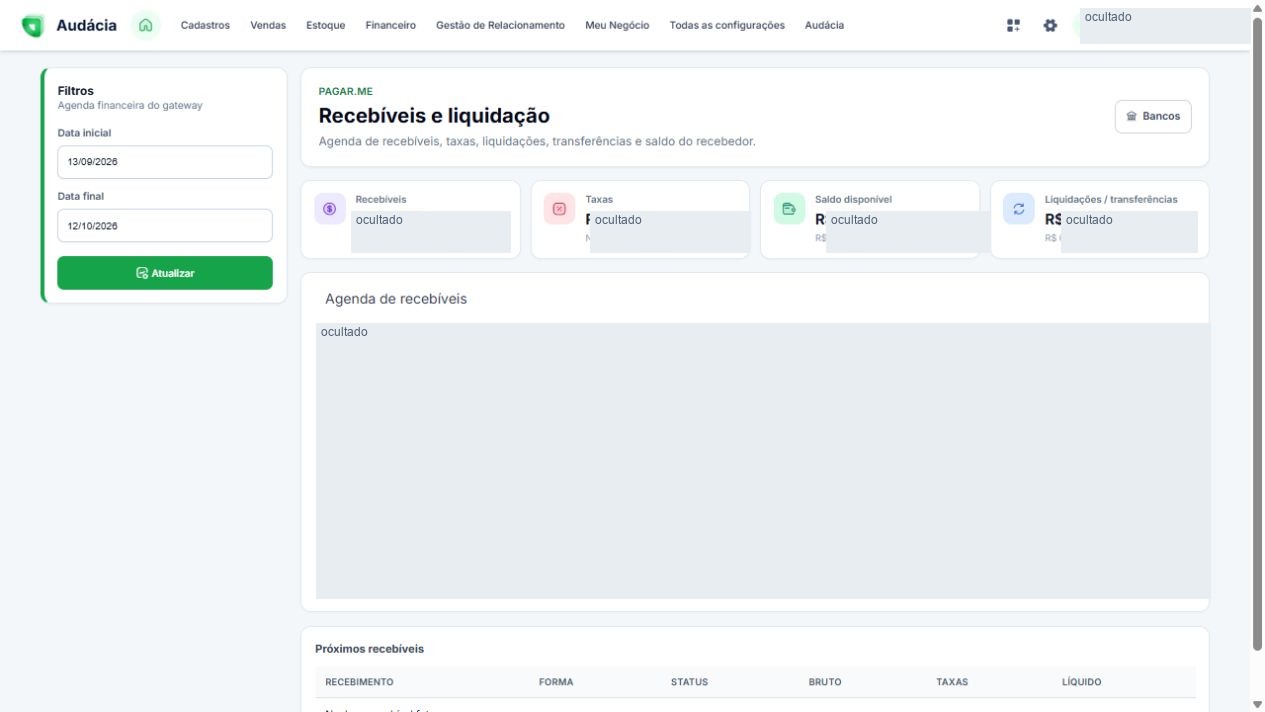The height and width of the screenshot is (712, 1265).
Task: Click the TAXAS column header
Action: pyautogui.click(x=952, y=682)
